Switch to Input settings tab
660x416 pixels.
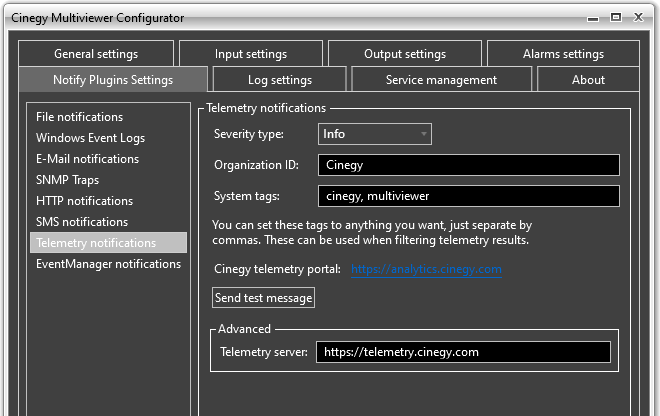[x=251, y=53]
